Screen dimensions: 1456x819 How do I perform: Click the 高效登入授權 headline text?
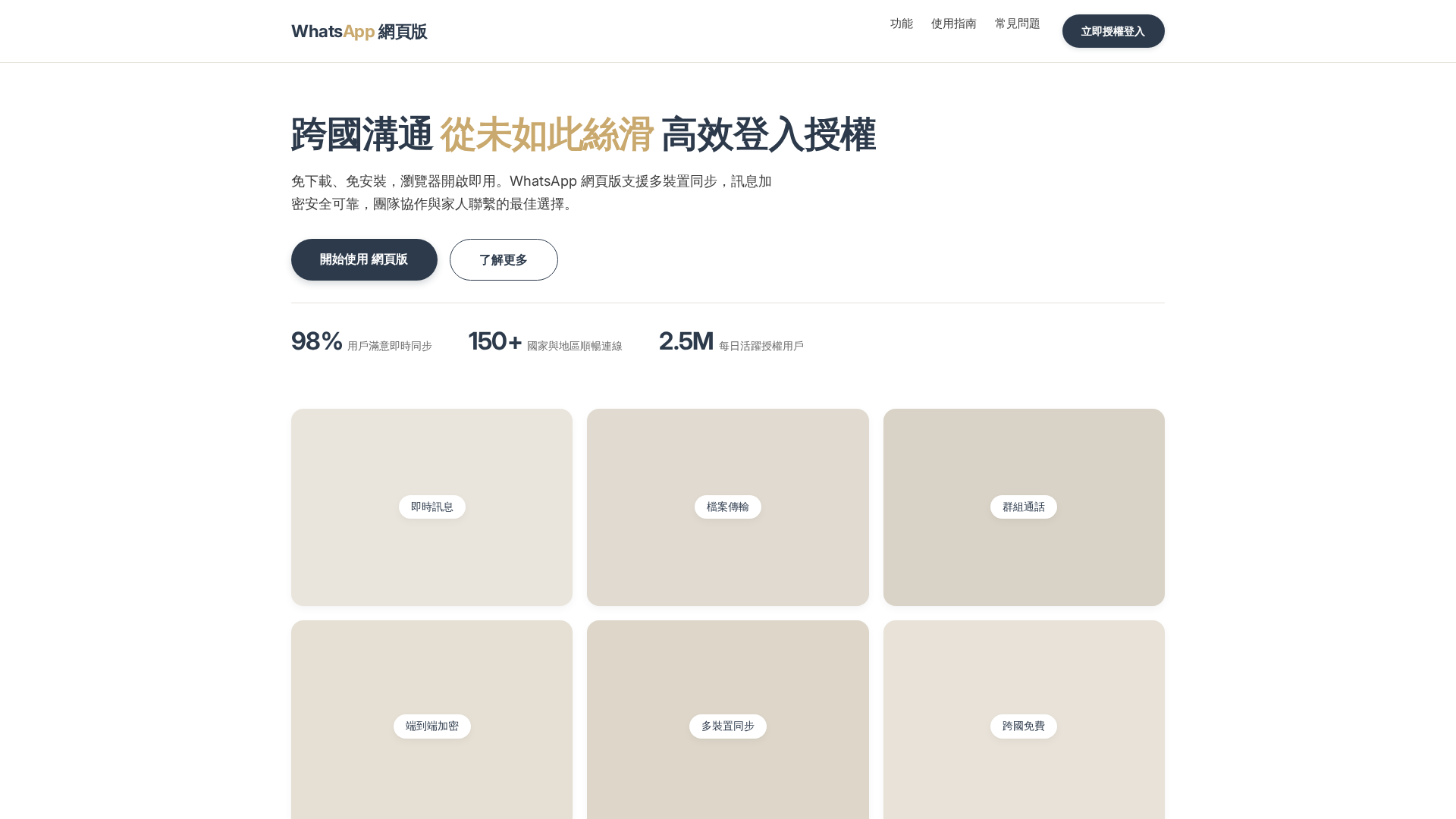pos(768,134)
